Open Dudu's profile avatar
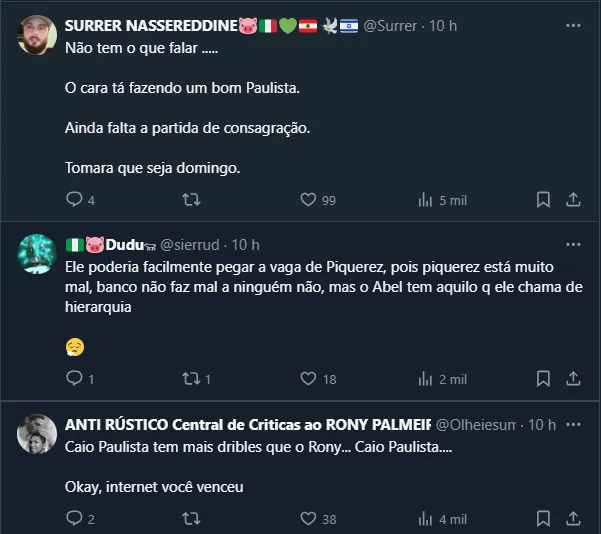This screenshot has width=601, height=534. tap(37, 254)
